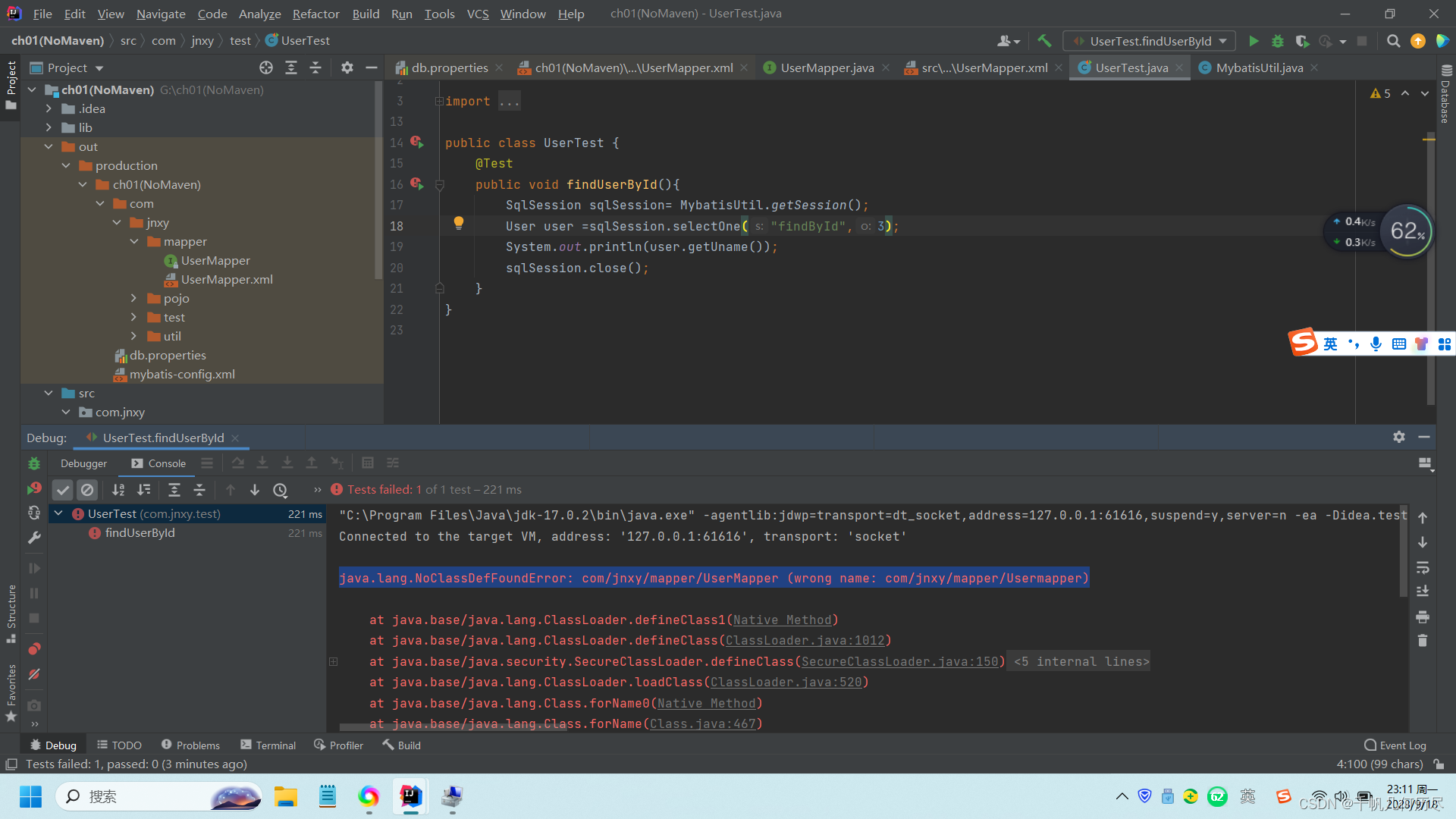The height and width of the screenshot is (819, 1456).
Task: Open the Refactor menu
Action: click(x=315, y=14)
